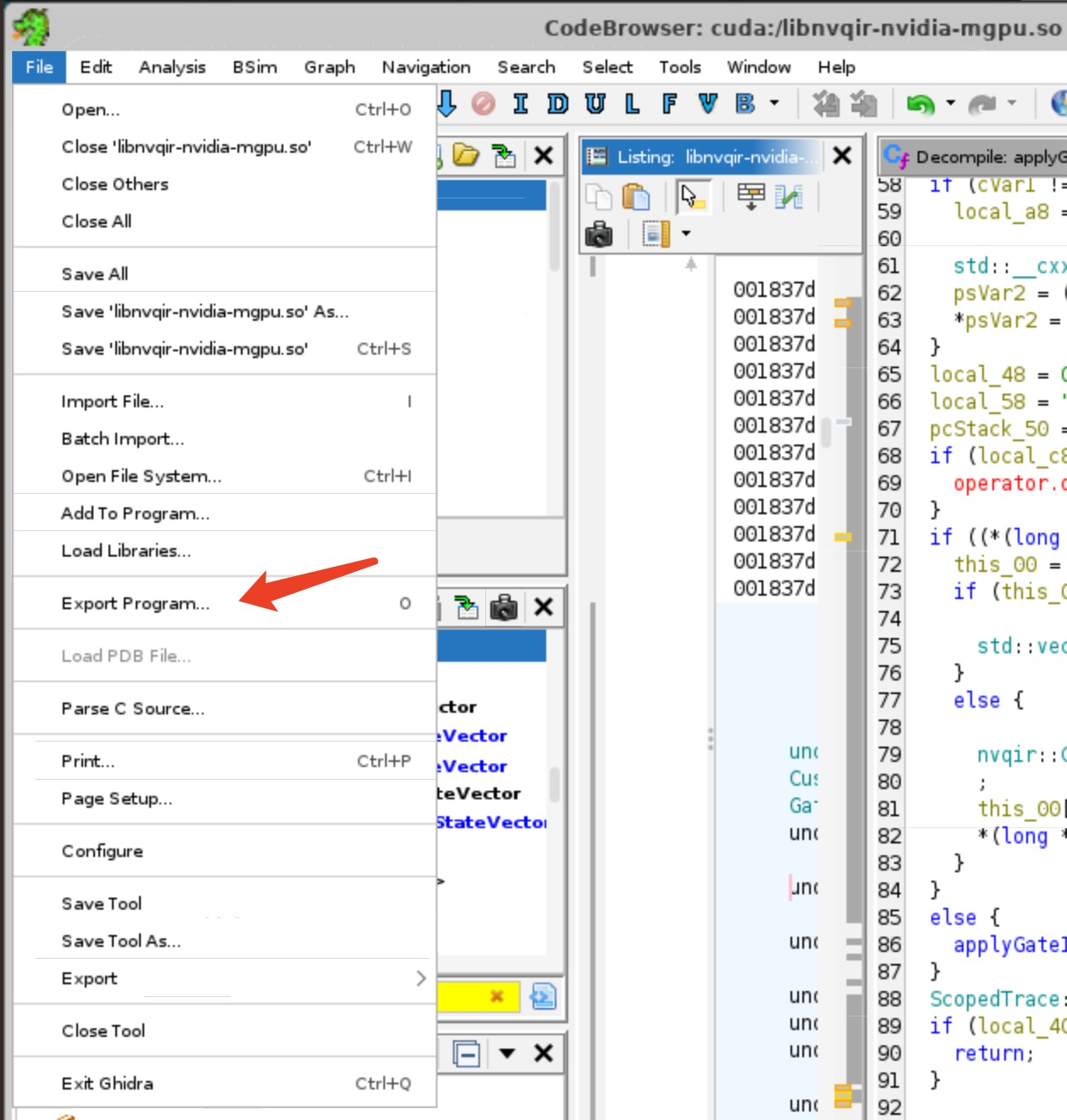Open the Tools menu
This screenshot has width=1067, height=1120.
coord(680,67)
